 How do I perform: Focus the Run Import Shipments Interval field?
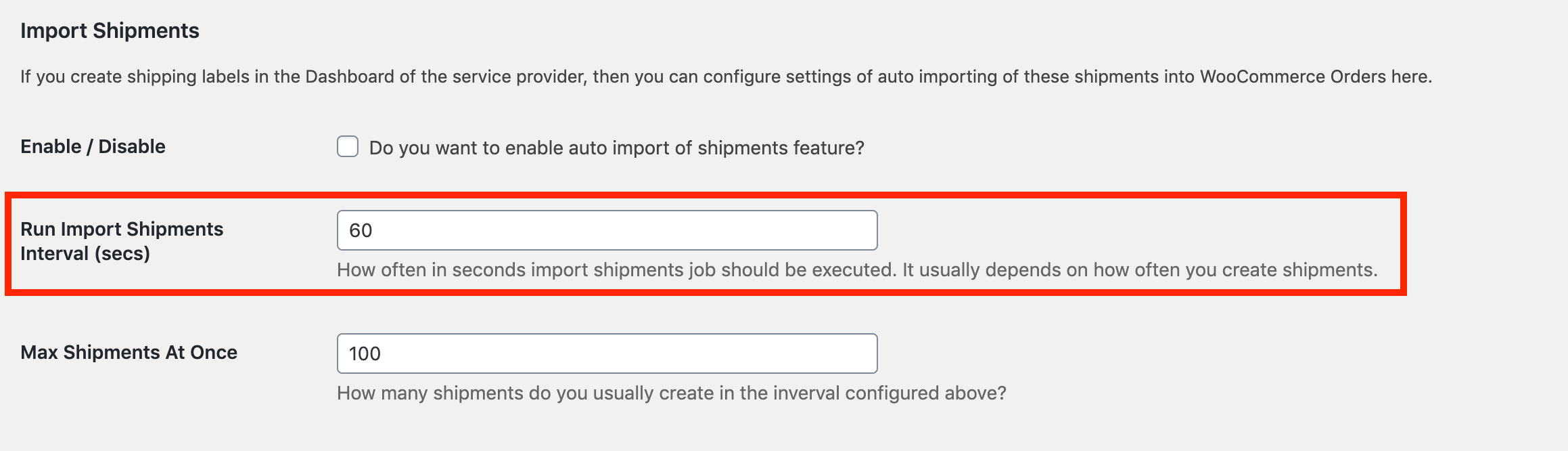tap(607, 230)
